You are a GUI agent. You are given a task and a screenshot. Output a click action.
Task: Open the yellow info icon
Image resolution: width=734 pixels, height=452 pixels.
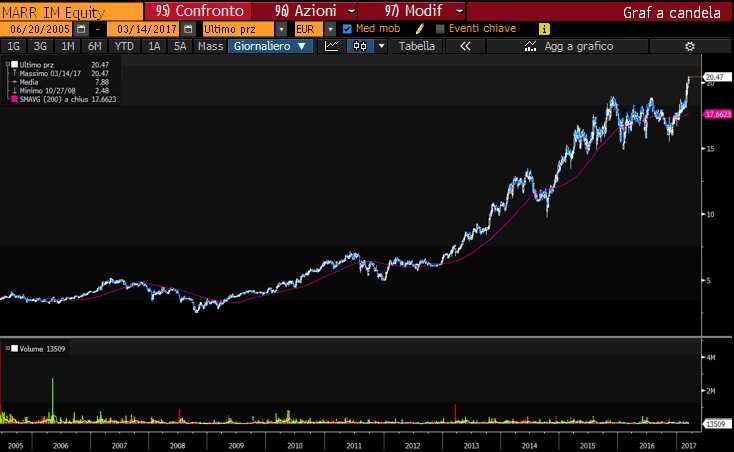544,29
